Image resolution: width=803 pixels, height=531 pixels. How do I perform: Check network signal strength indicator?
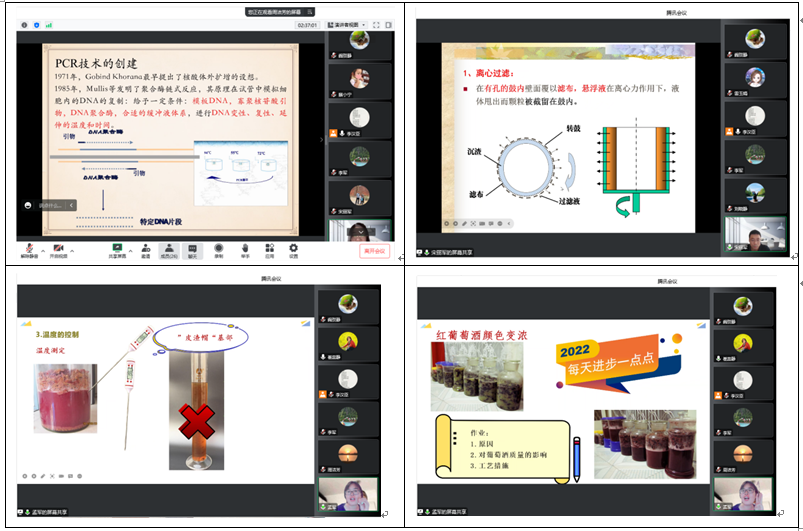coord(50,24)
